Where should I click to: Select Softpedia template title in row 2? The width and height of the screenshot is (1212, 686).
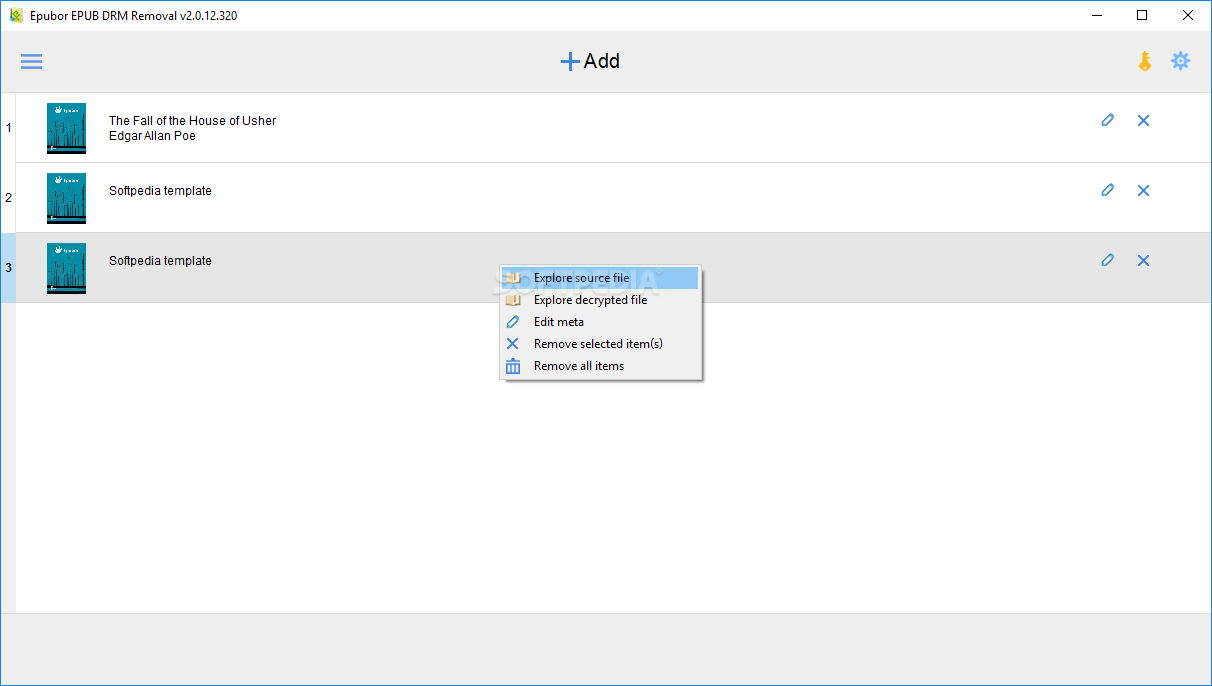pyautogui.click(x=160, y=191)
